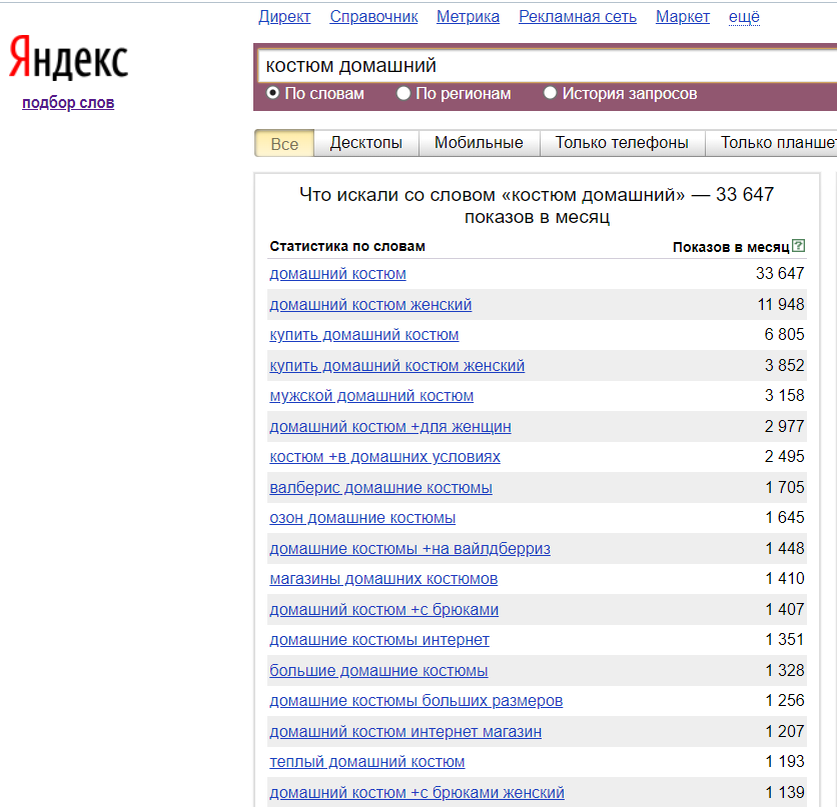The width and height of the screenshot is (837, 807).
Task: Open the домашний костюм женский keyword
Action: click(370, 305)
